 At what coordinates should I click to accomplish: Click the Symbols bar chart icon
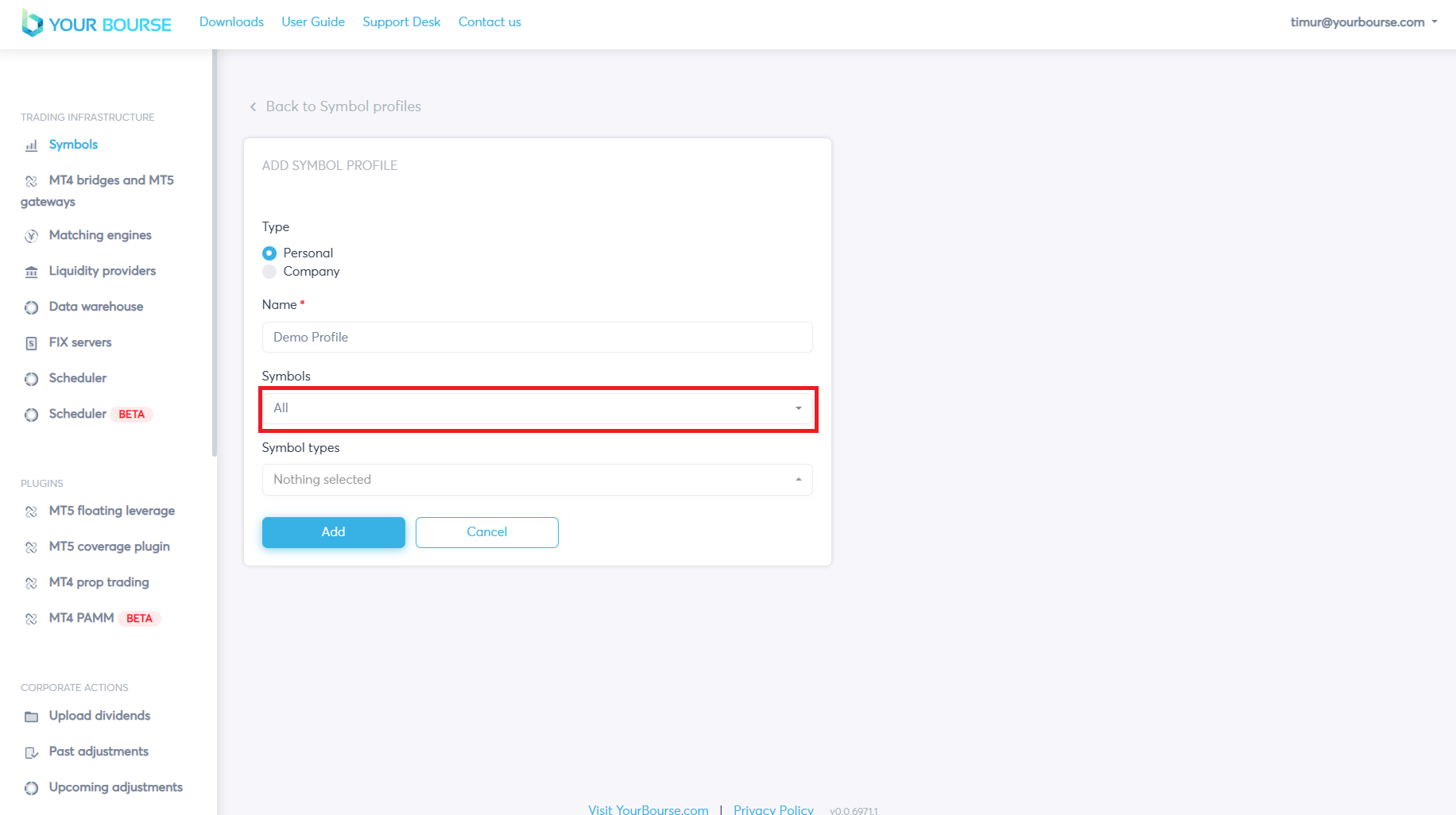pyautogui.click(x=32, y=145)
